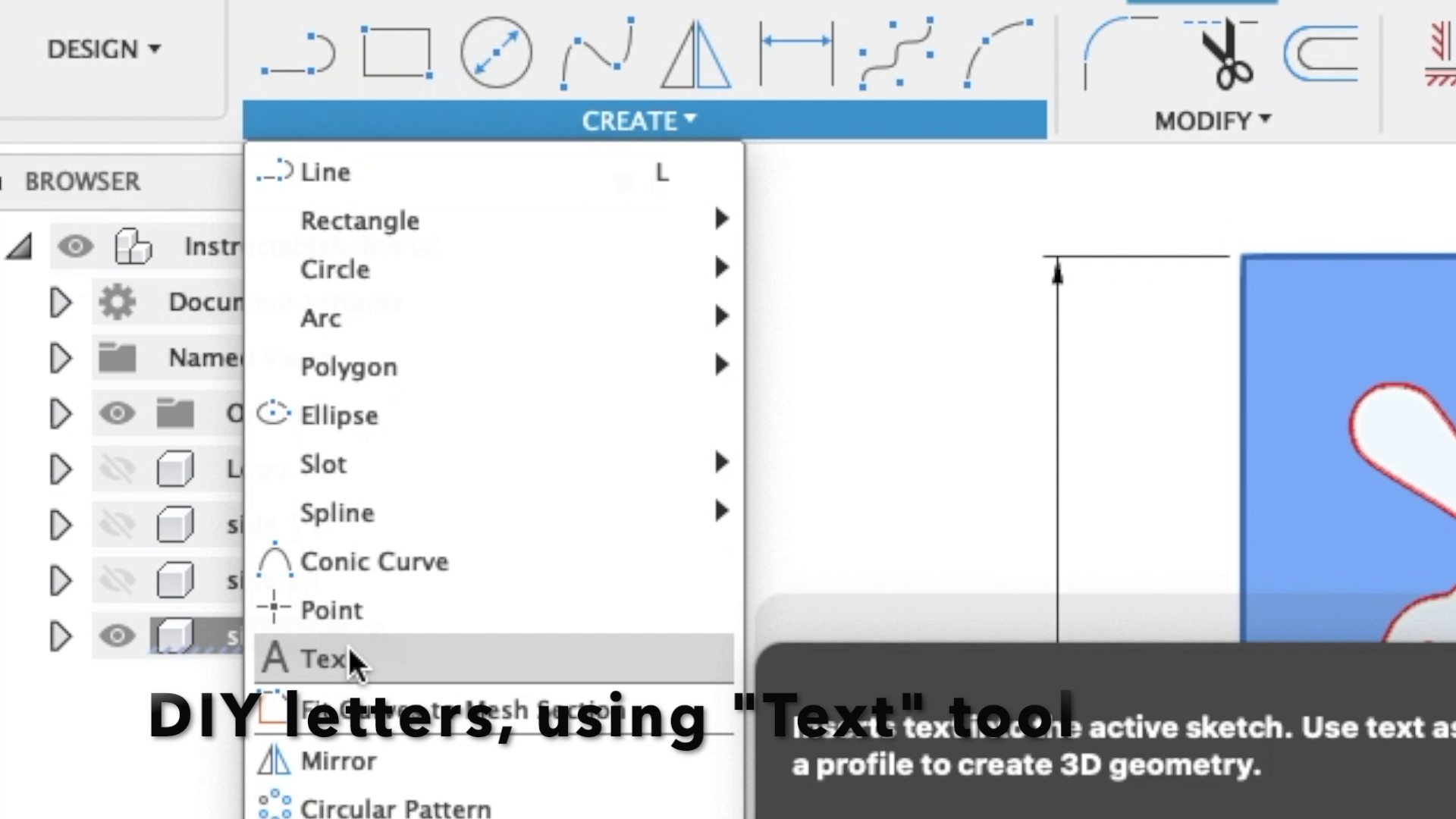Select the Point sketch tool
1456x819 pixels.
coord(331,610)
